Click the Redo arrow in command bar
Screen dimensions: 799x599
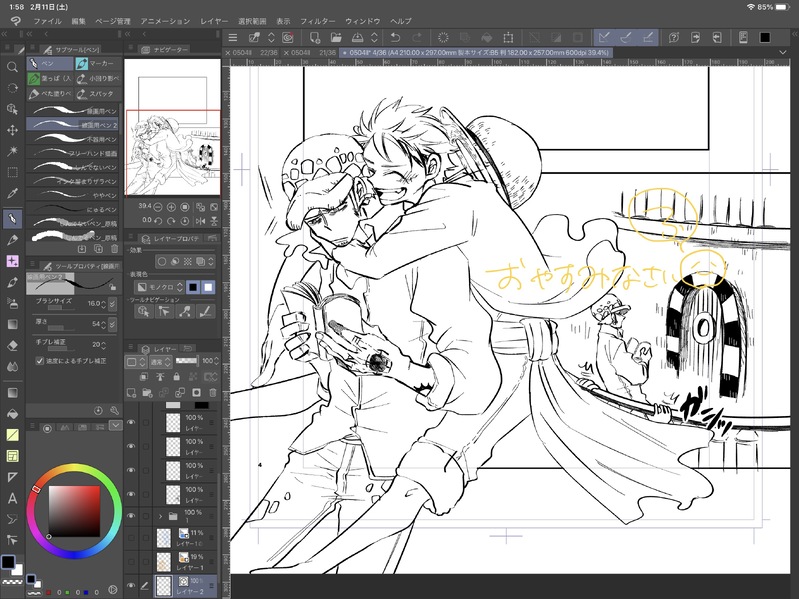click(417, 37)
